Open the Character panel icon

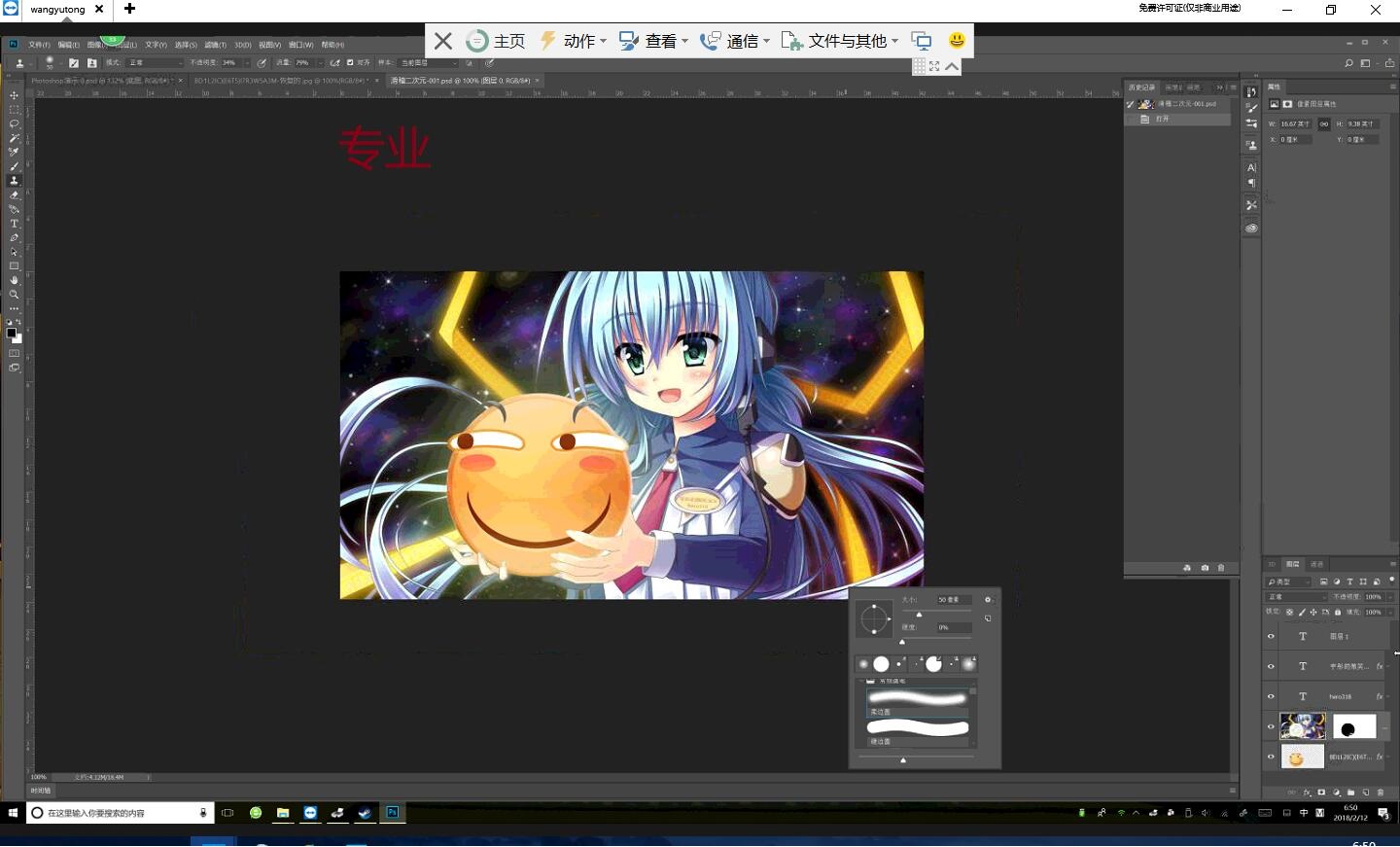tap(1251, 167)
